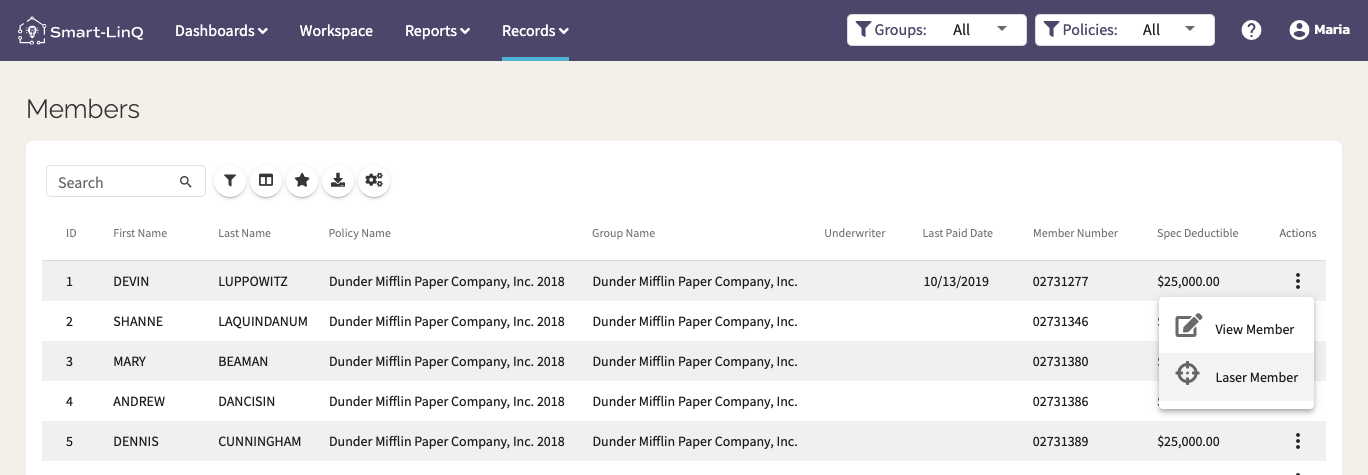
Task: Sort by ID column header
Action: pyautogui.click(x=71, y=233)
